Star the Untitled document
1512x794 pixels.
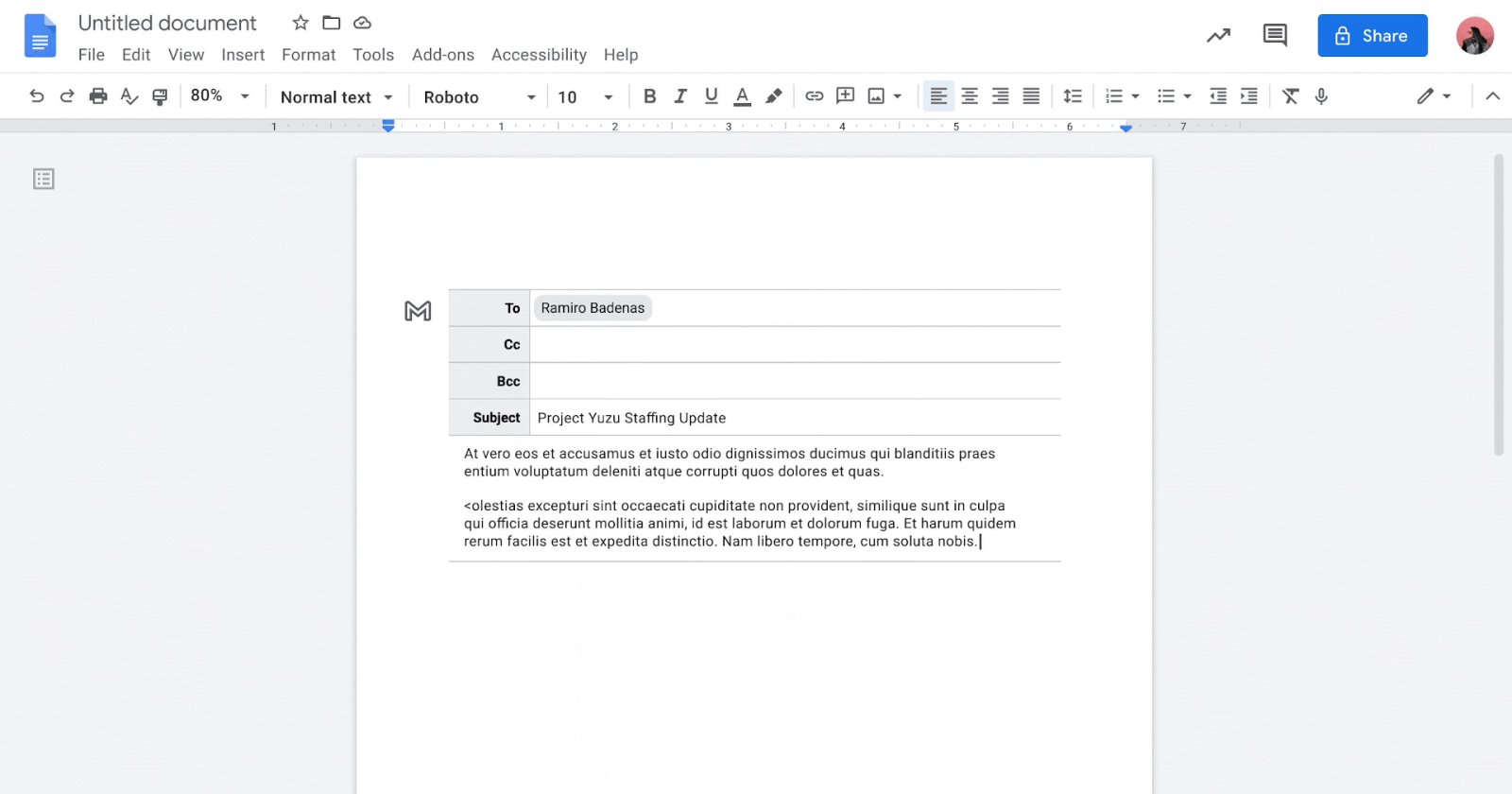click(x=301, y=23)
